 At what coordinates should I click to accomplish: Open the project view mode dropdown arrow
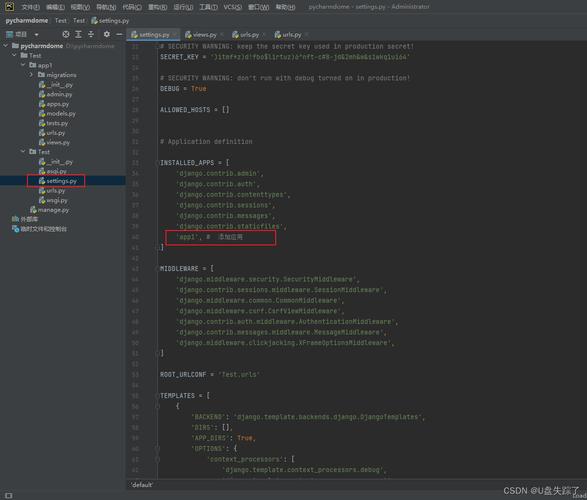[36, 34]
